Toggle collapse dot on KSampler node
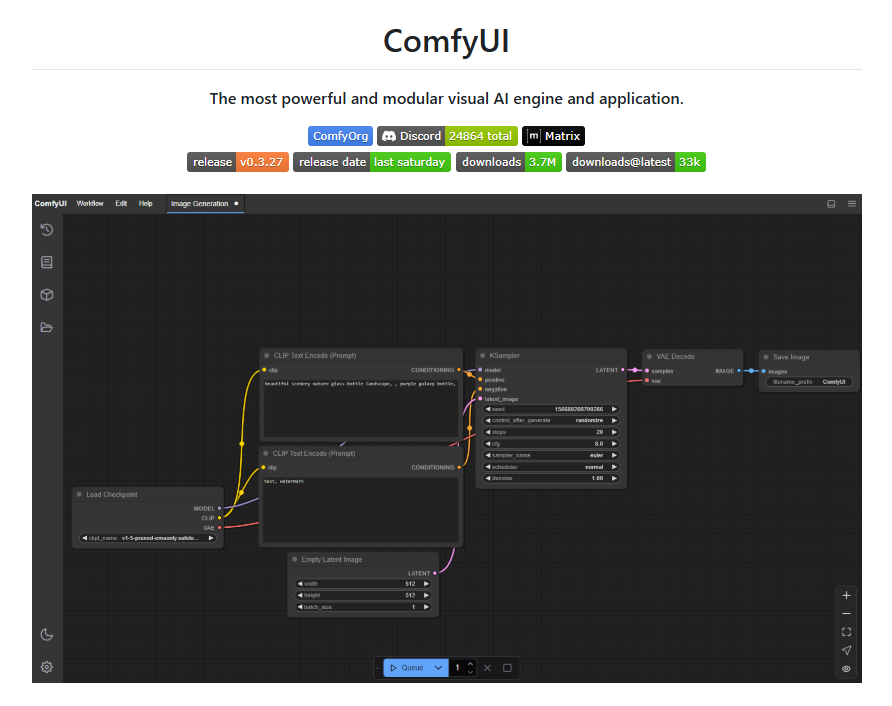 [x=482, y=356]
